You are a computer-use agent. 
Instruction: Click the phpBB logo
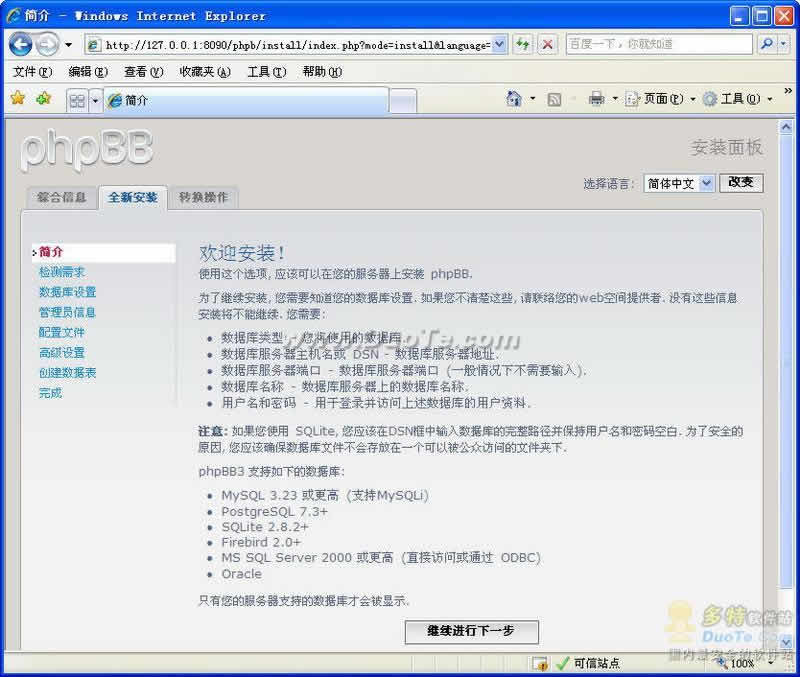tap(87, 149)
